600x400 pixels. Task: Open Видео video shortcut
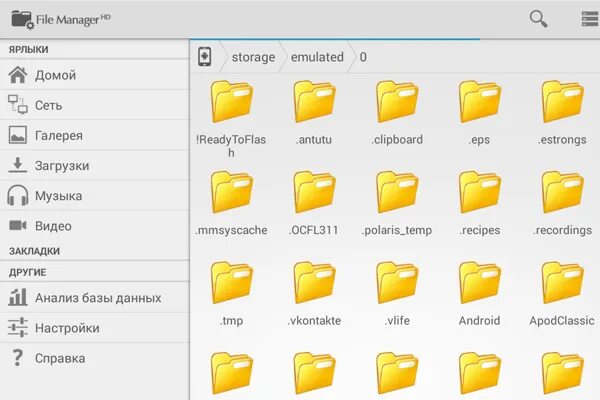coord(95,226)
